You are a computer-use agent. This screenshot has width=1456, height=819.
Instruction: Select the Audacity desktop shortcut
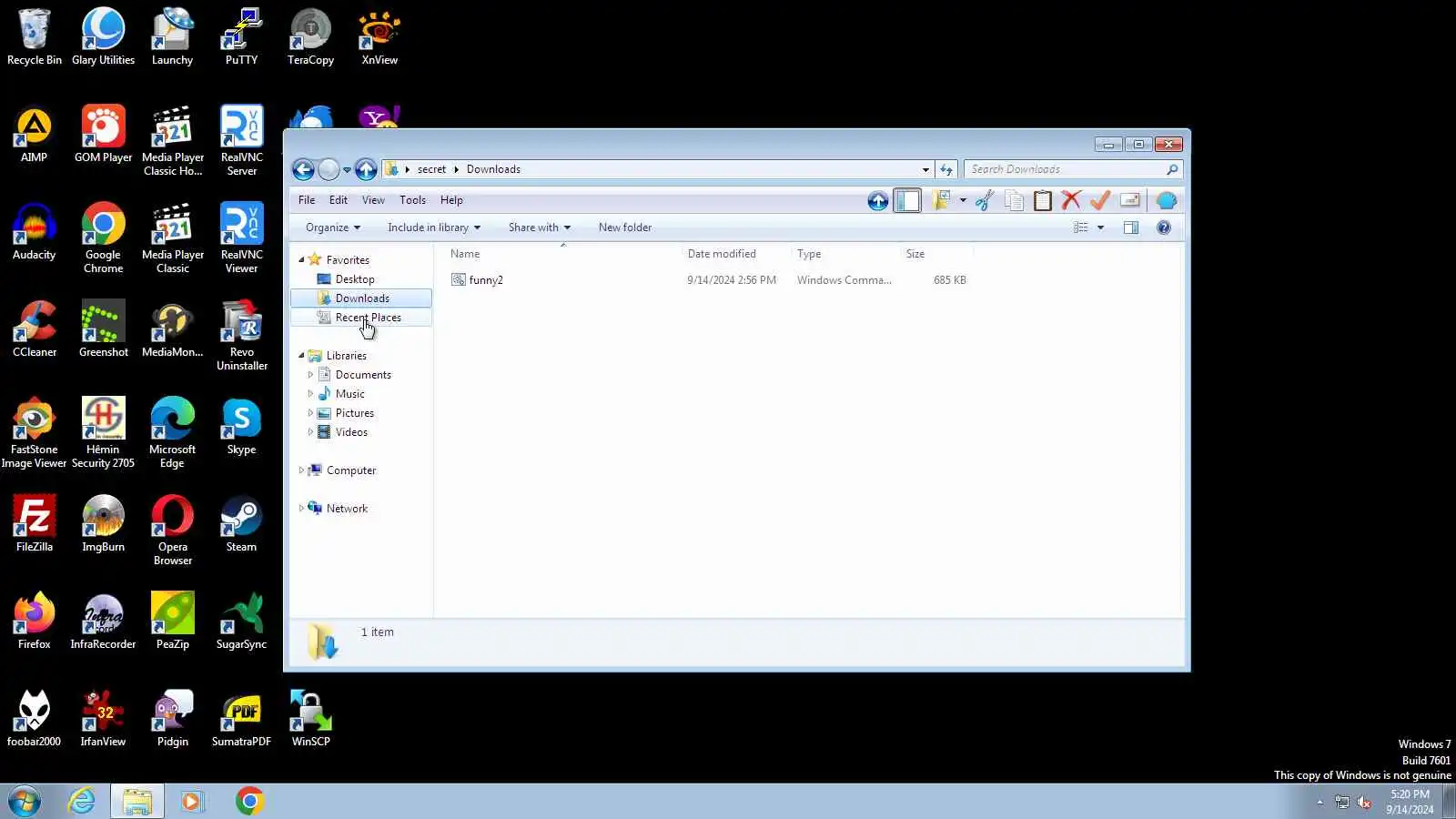[35, 233]
